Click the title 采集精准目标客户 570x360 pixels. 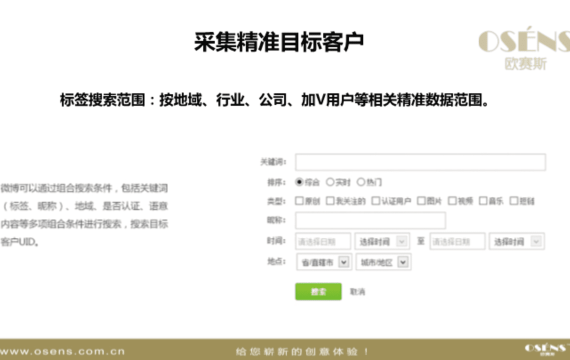pyautogui.click(x=279, y=42)
